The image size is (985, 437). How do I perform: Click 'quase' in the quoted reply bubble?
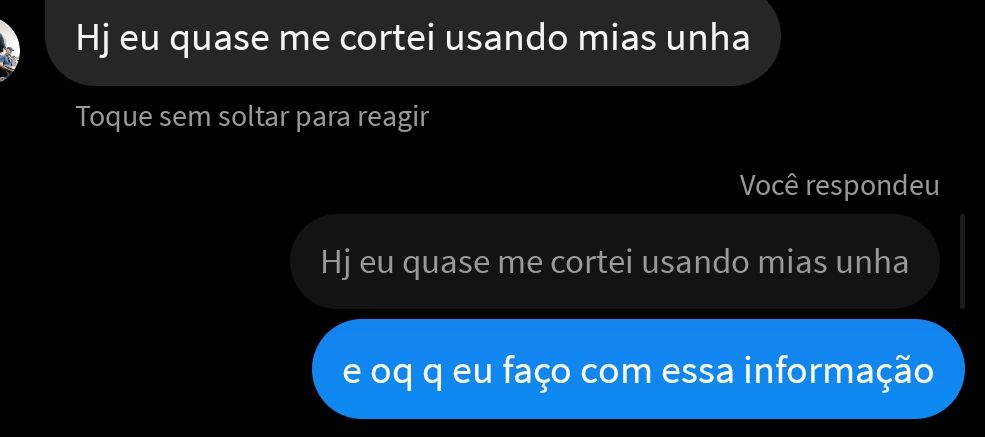pos(445,264)
